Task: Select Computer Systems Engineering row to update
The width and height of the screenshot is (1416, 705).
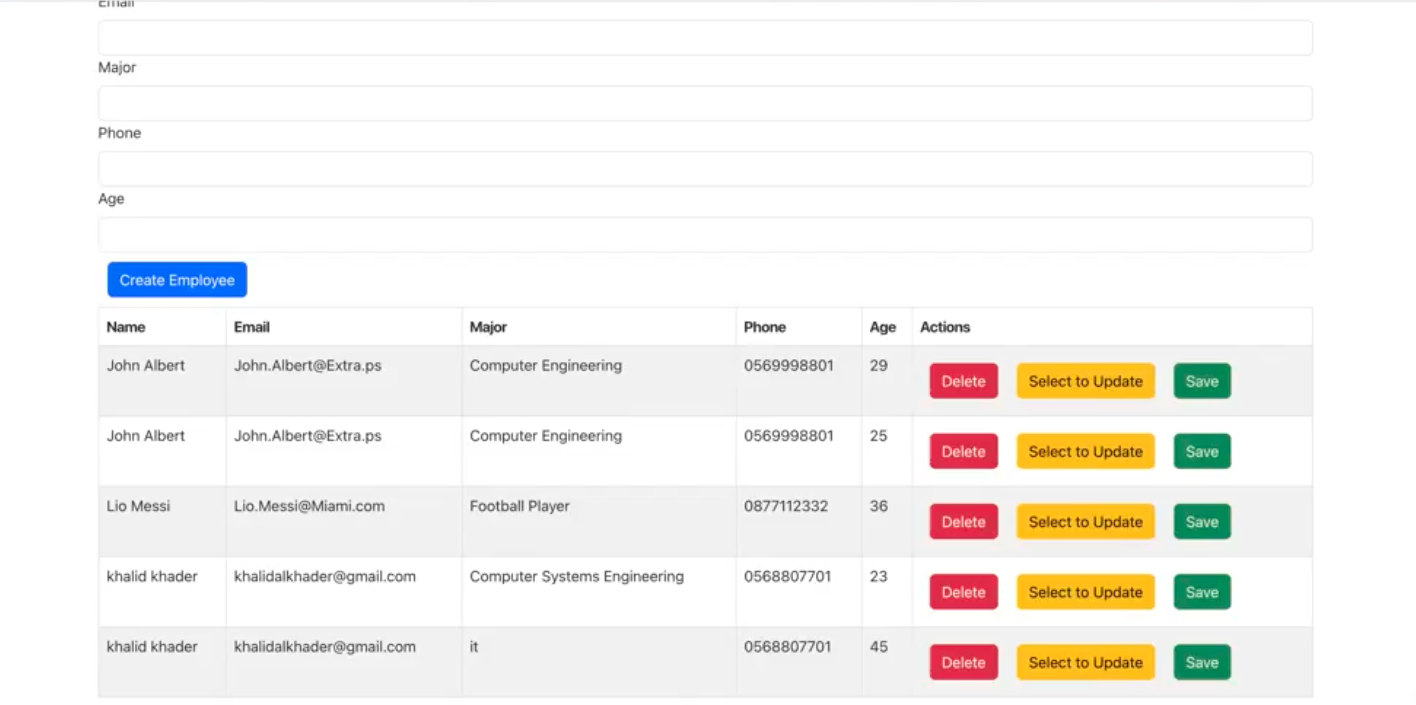Action: click(1086, 592)
